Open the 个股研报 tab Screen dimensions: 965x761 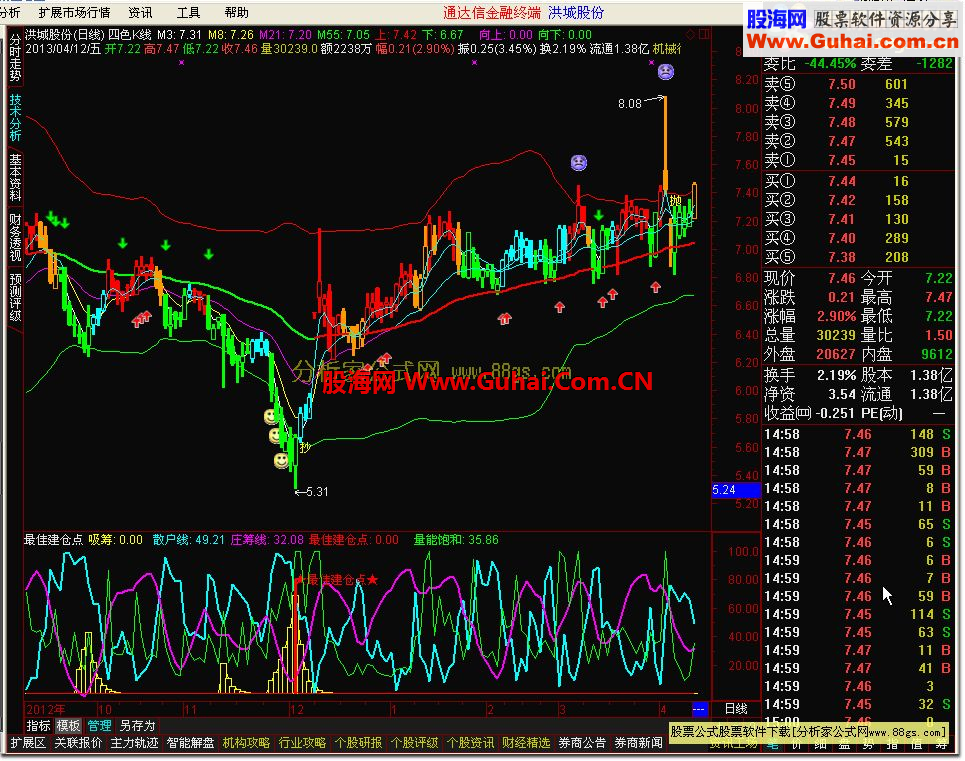pyautogui.click(x=358, y=743)
